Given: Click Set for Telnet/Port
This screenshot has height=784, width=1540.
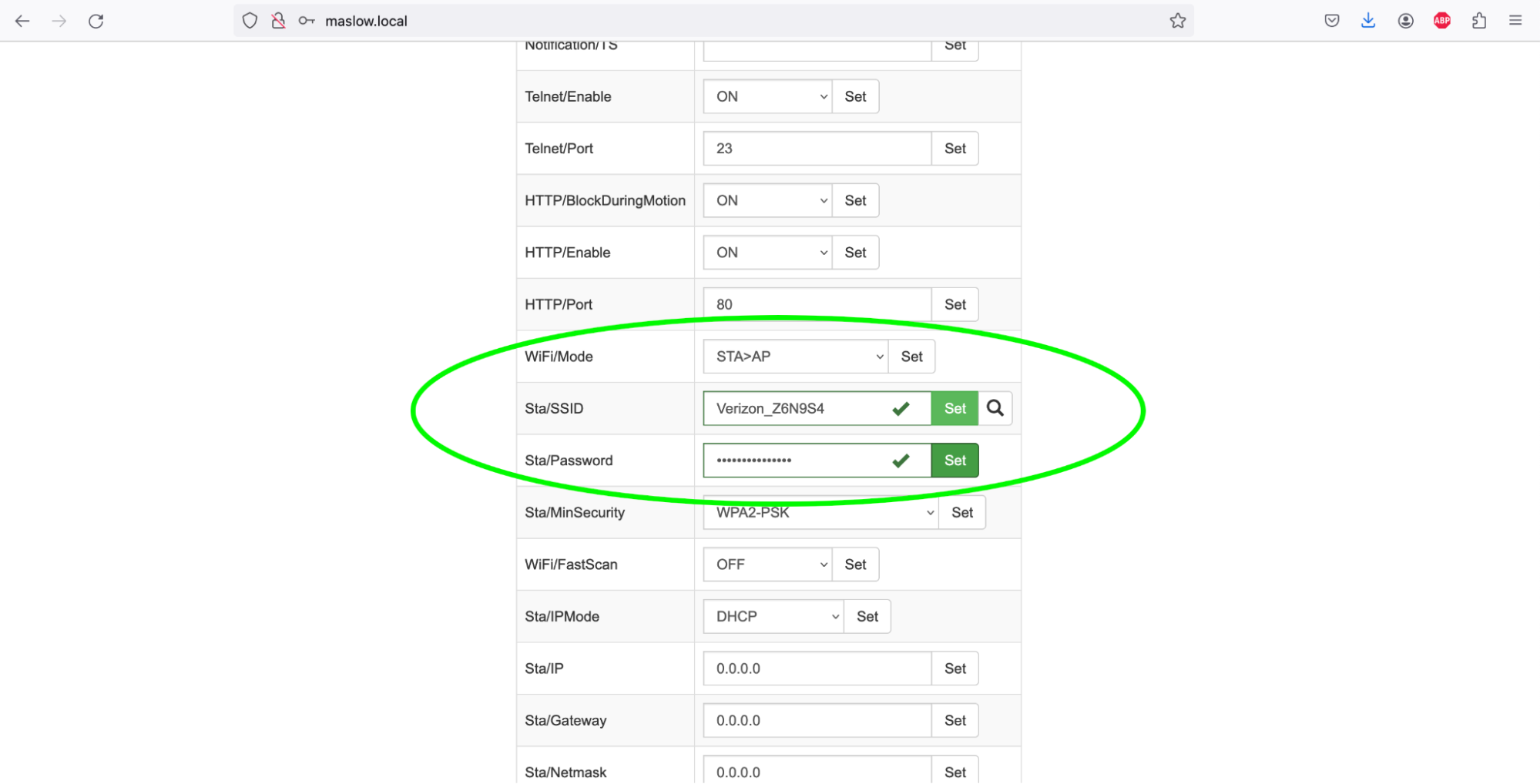Looking at the screenshot, I should (x=955, y=149).
